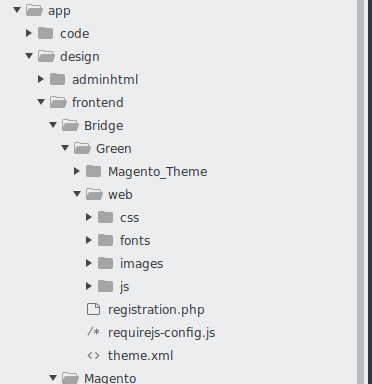Screen dimensions: 372x384
Task: Click the images folder icon
Action: click(x=106, y=263)
